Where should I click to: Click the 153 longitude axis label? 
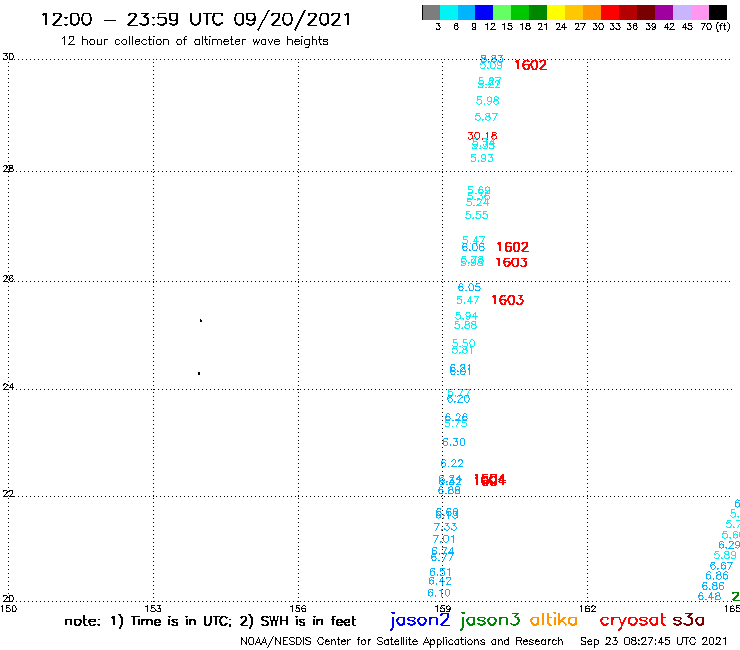(x=153, y=608)
